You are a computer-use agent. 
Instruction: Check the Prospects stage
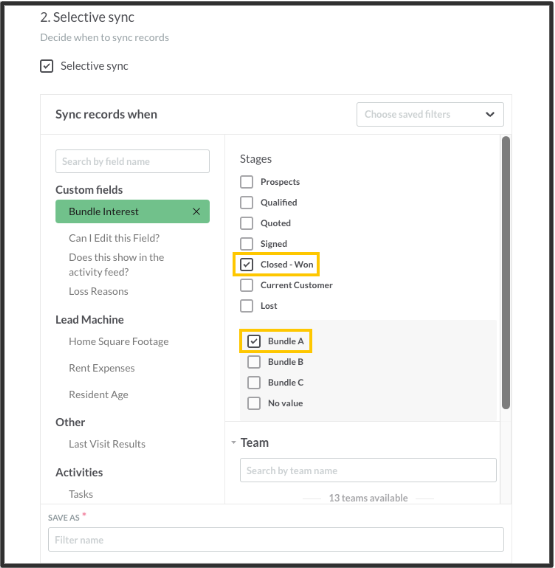pyautogui.click(x=247, y=182)
